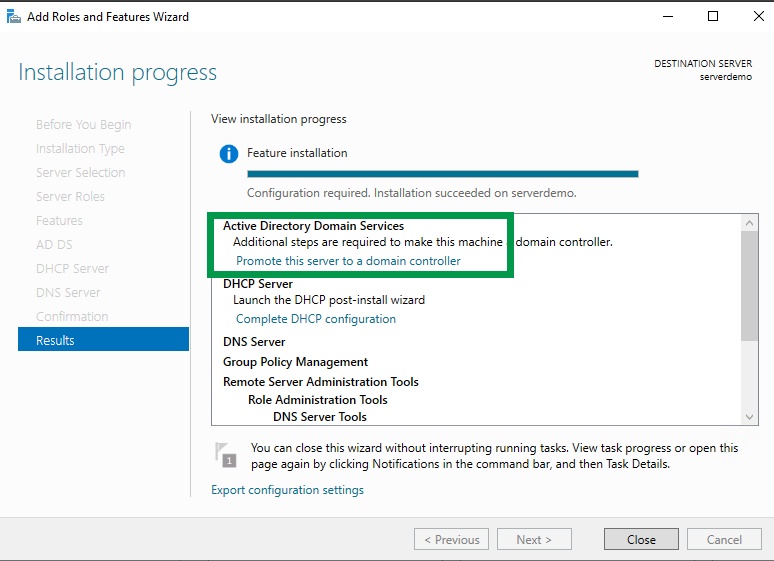The width and height of the screenshot is (774, 561).
Task: Select the Results step in sidebar
Action: (x=103, y=340)
